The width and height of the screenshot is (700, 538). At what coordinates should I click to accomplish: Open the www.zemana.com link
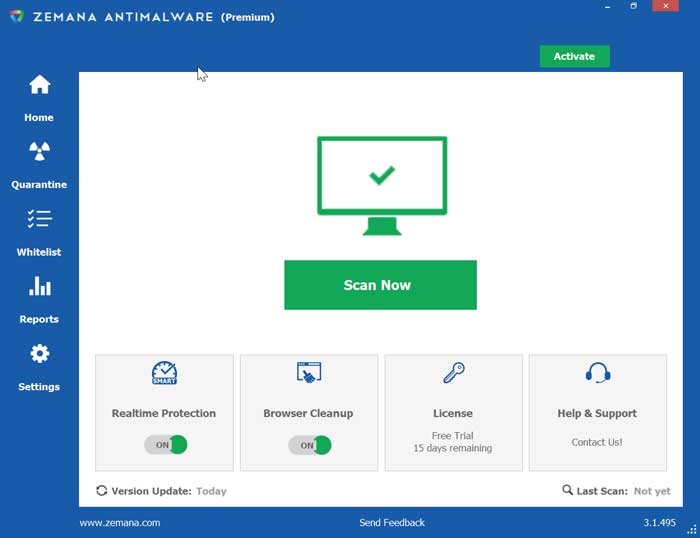click(120, 522)
